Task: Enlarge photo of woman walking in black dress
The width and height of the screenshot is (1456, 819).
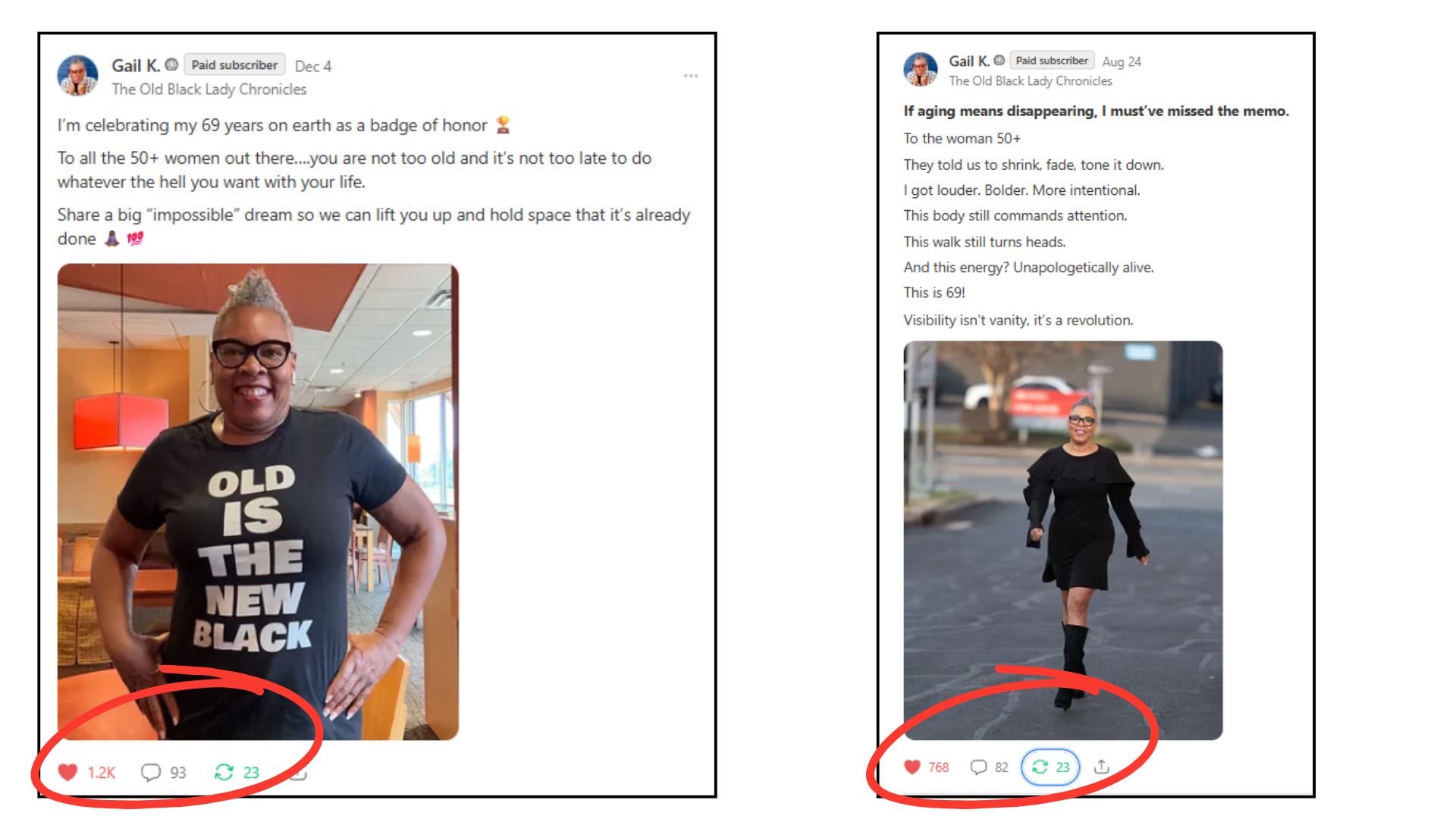Action: click(x=1062, y=540)
